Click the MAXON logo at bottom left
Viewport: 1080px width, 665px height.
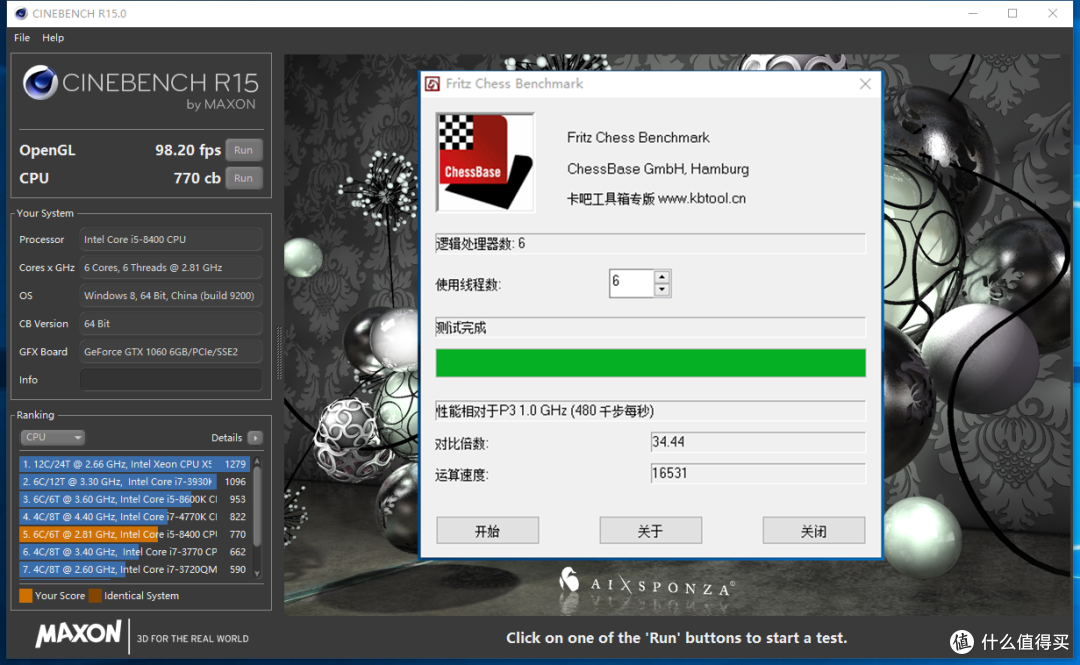(x=78, y=634)
